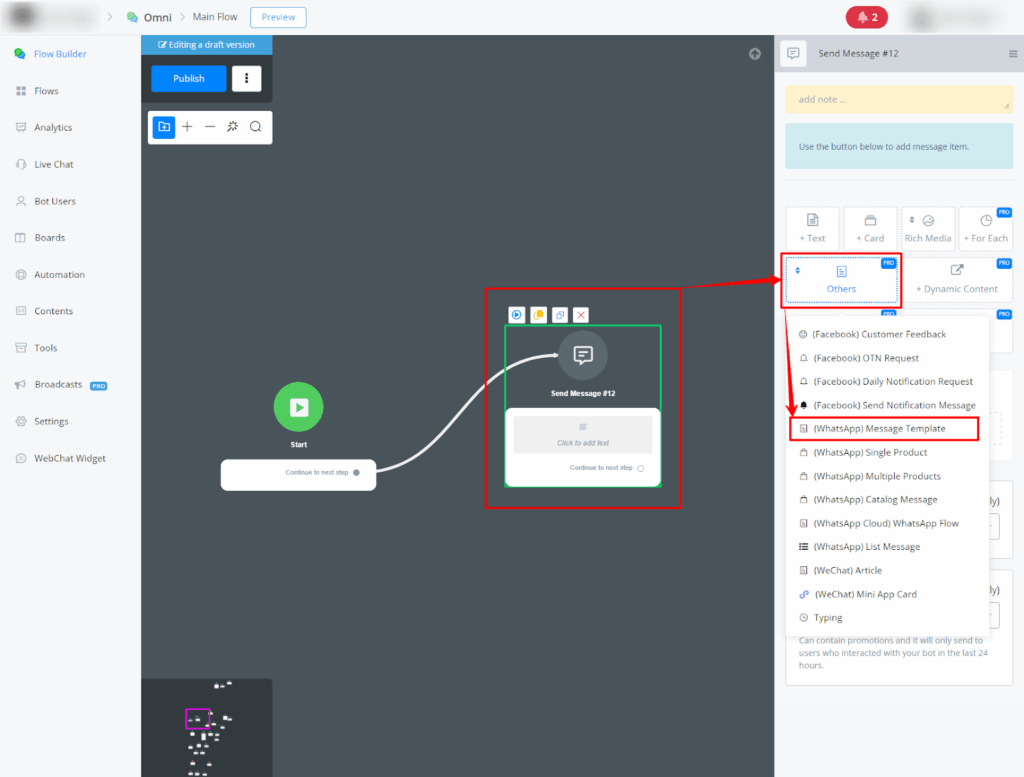Select (WhatsApp) Message Template option
Screen dimensions: 1024x777
(x=879, y=429)
